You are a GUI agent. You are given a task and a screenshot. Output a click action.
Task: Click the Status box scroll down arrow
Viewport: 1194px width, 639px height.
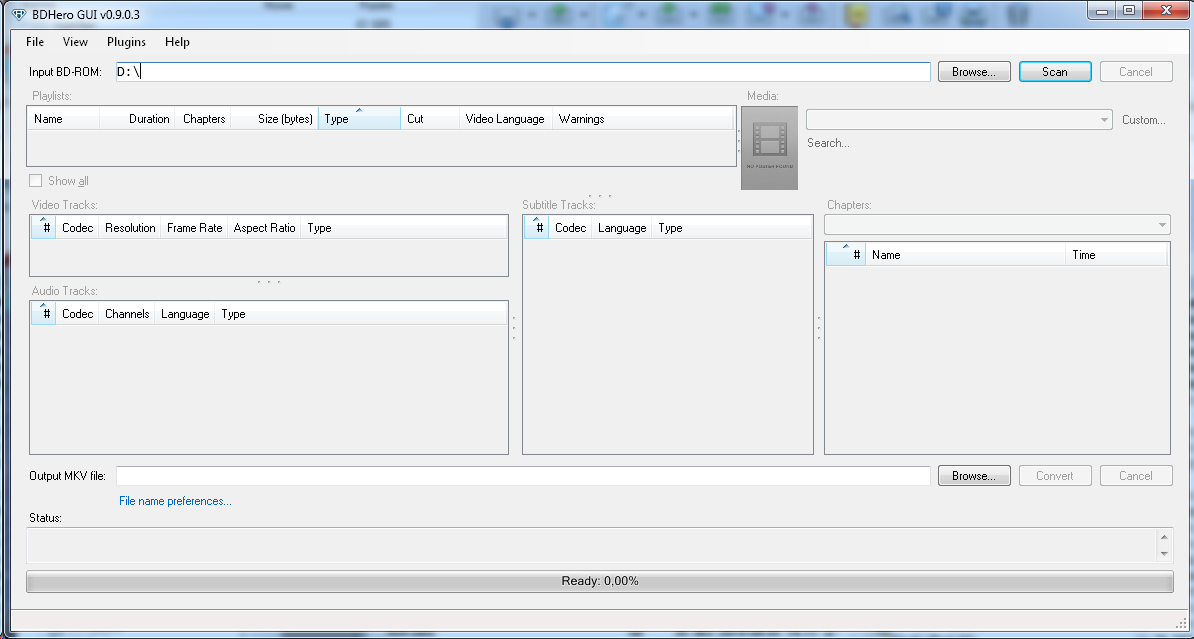[x=1164, y=554]
